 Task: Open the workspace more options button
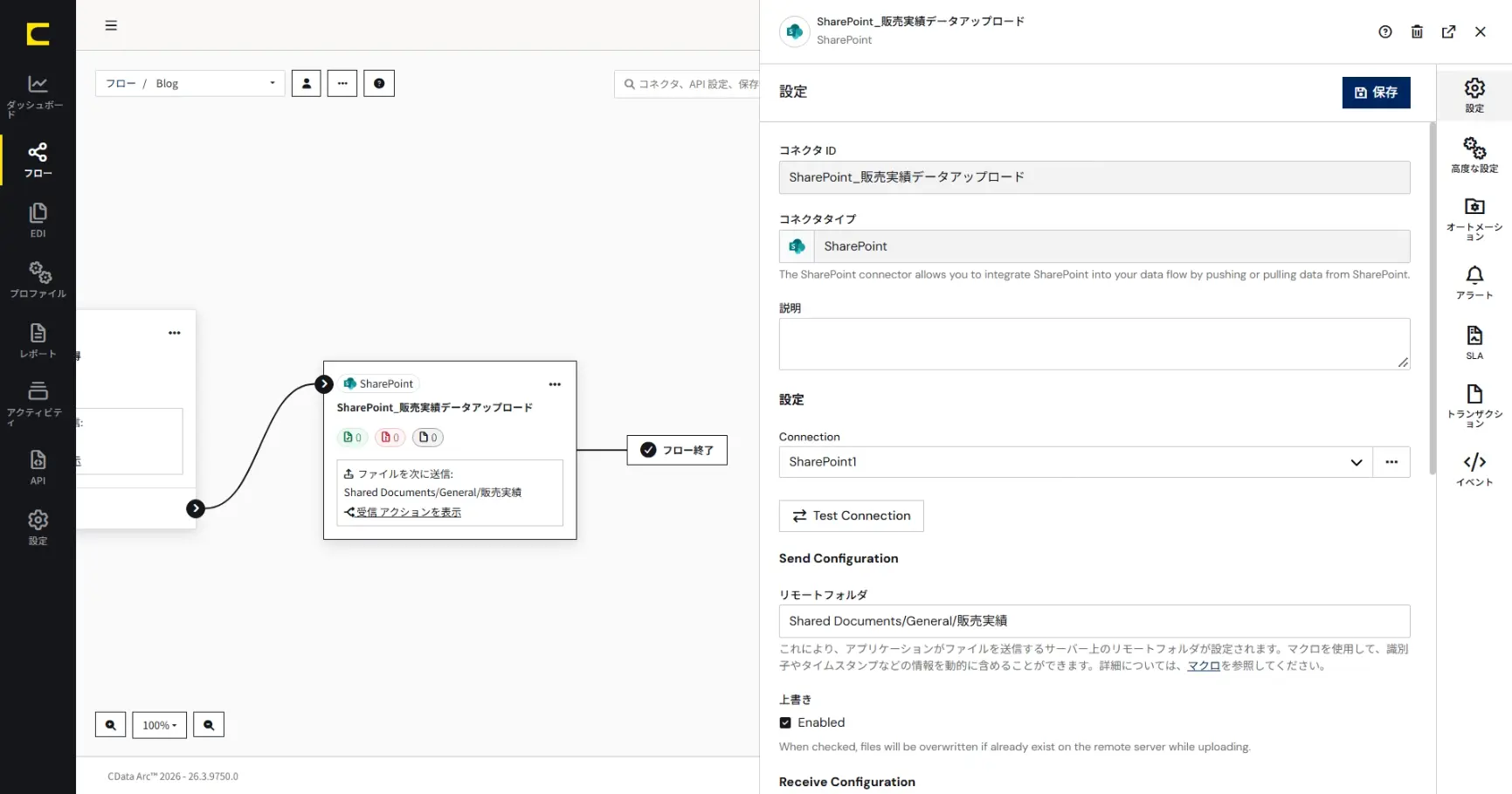pyautogui.click(x=342, y=84)
